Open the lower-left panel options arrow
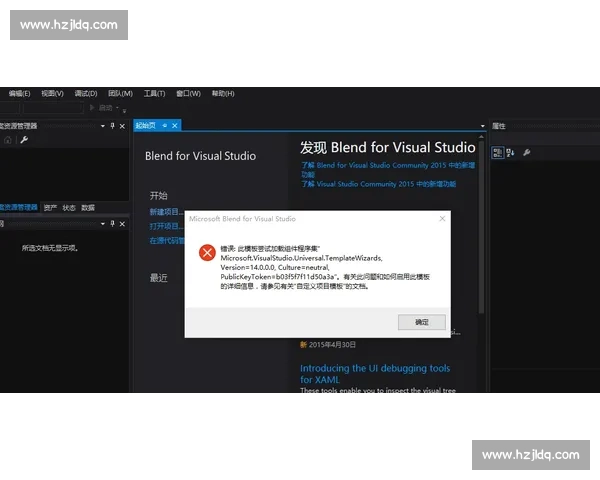This screenshot has width=600, height=480. 103,224
